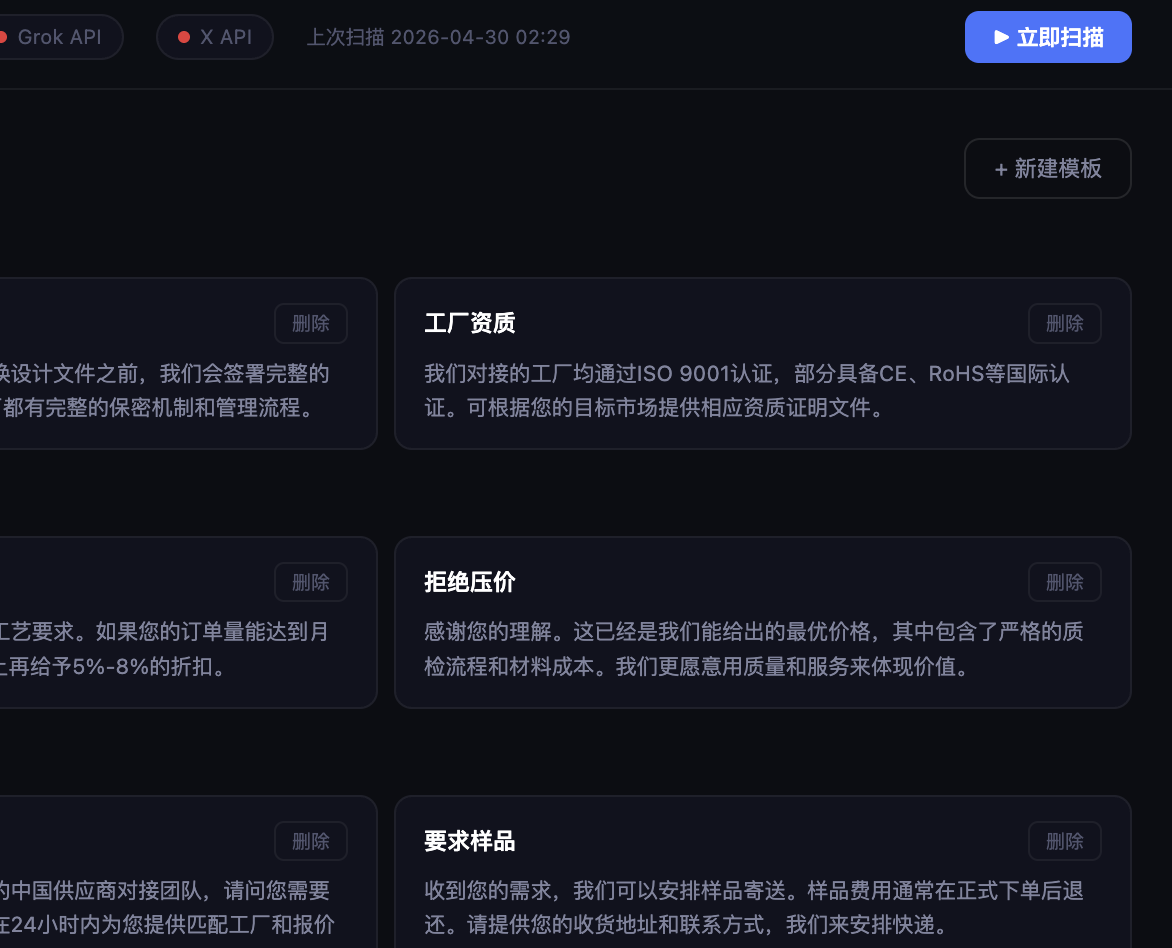Click the ISO 9001 certification template text

tap(747, 390)
